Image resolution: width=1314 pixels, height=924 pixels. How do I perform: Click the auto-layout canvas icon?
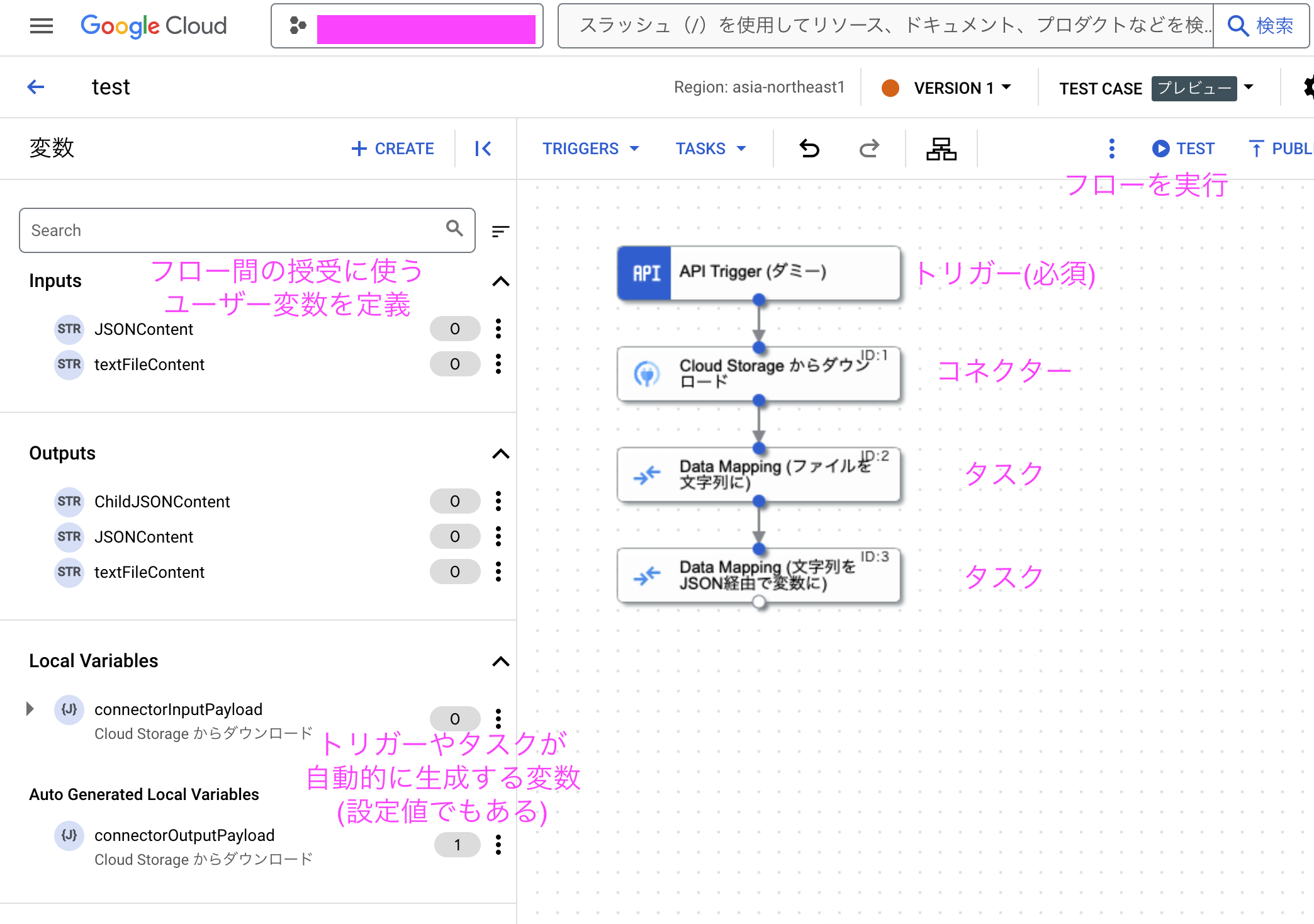941,149
